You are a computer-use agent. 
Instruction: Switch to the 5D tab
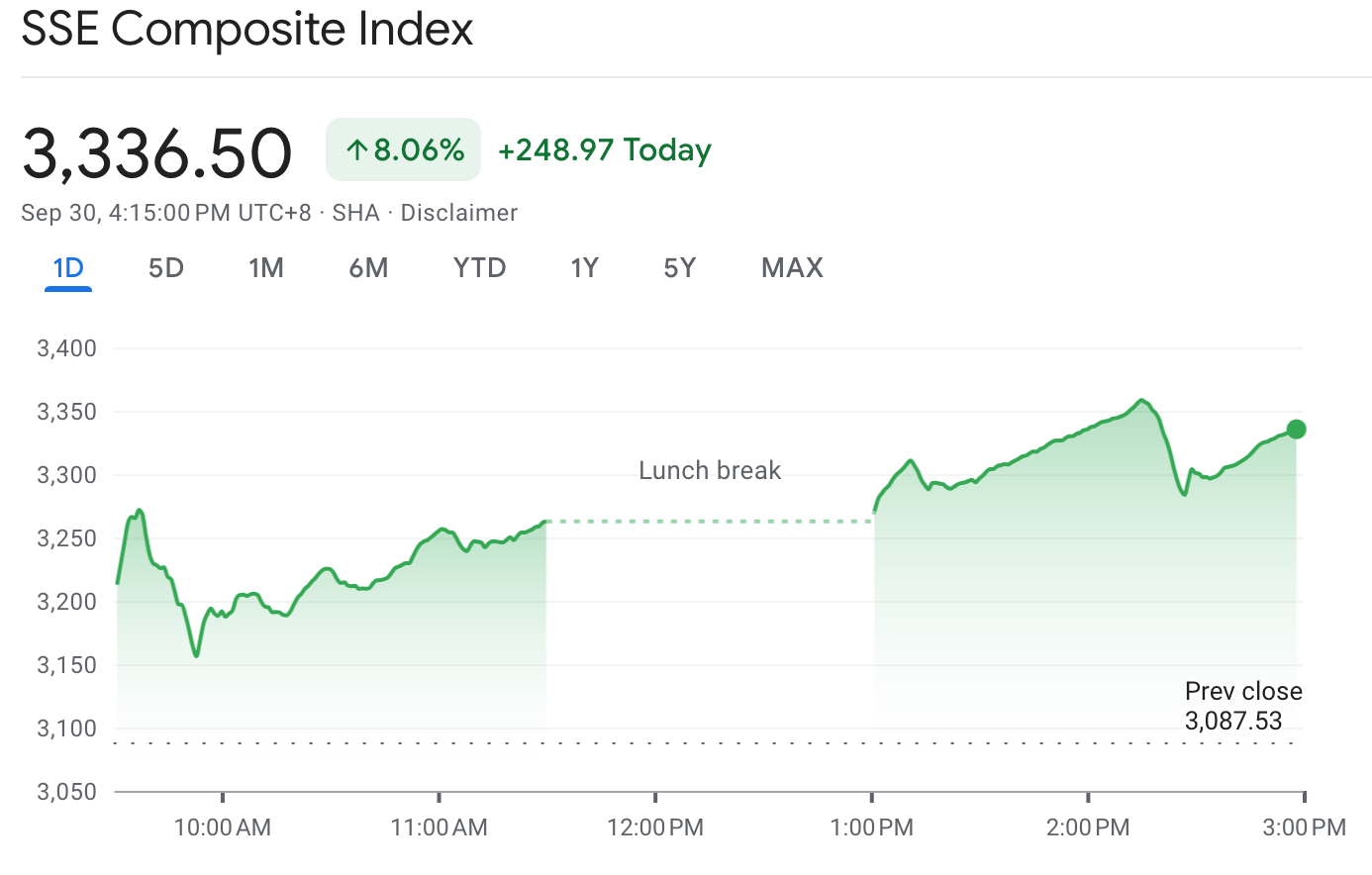pyautogui.click(x=165, y=267)
